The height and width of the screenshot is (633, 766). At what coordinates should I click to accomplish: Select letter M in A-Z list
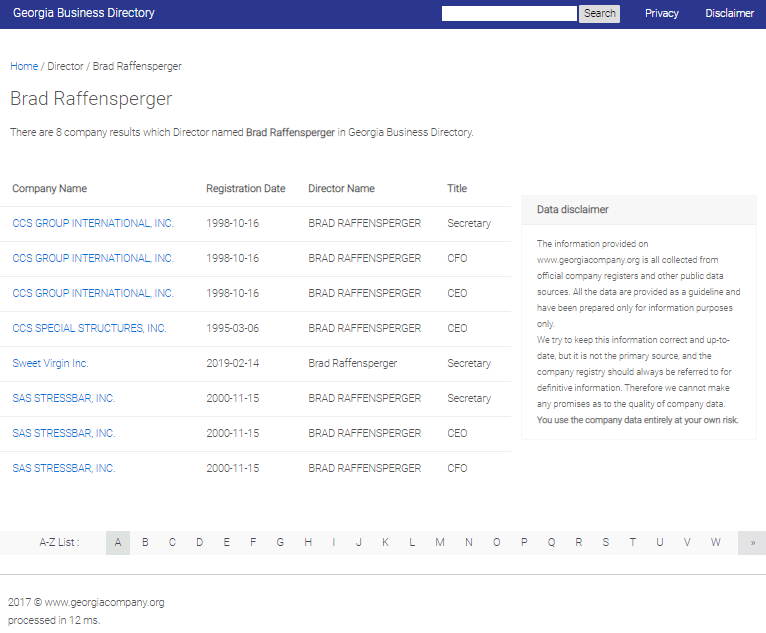440,543
